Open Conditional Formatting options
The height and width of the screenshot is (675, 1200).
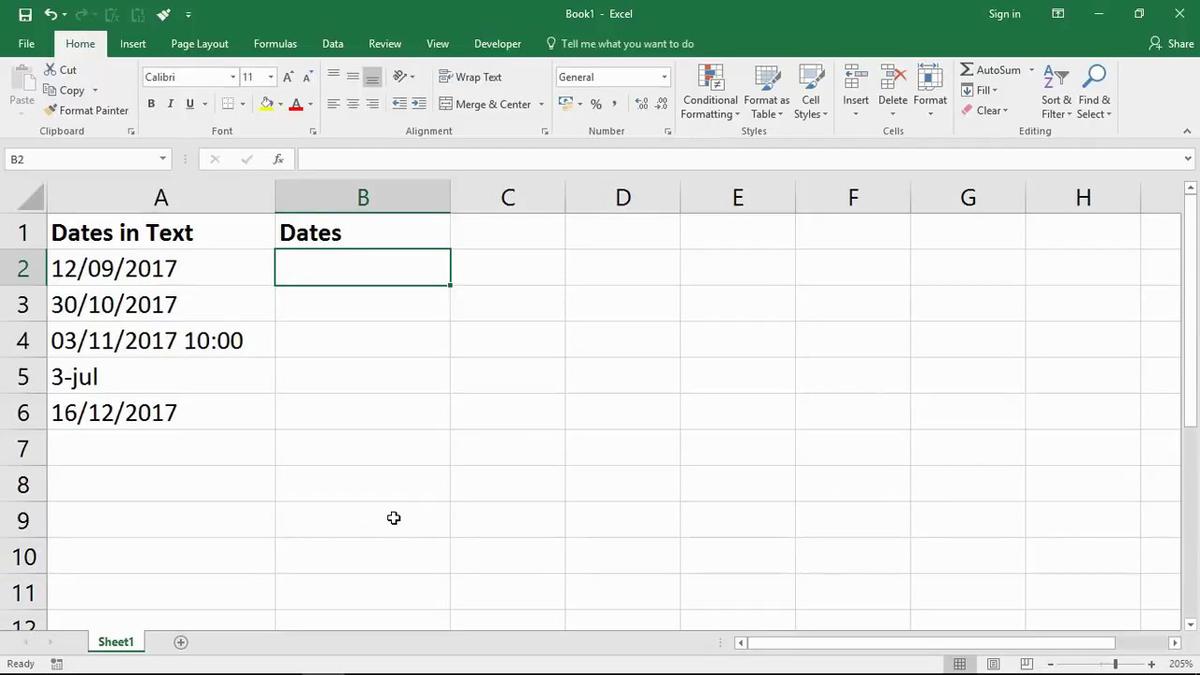710,90
